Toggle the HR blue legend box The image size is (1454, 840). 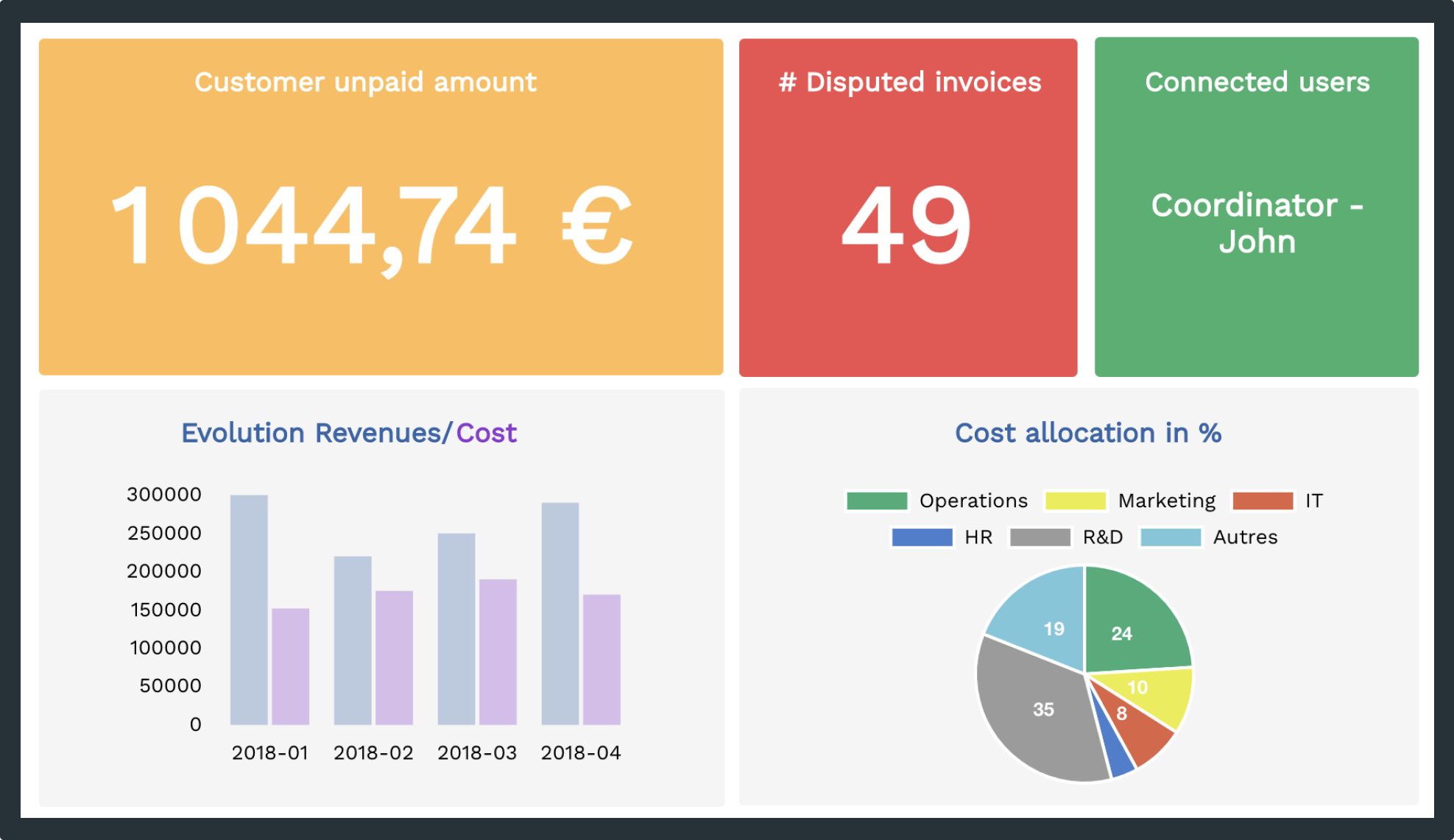(922, 537)
